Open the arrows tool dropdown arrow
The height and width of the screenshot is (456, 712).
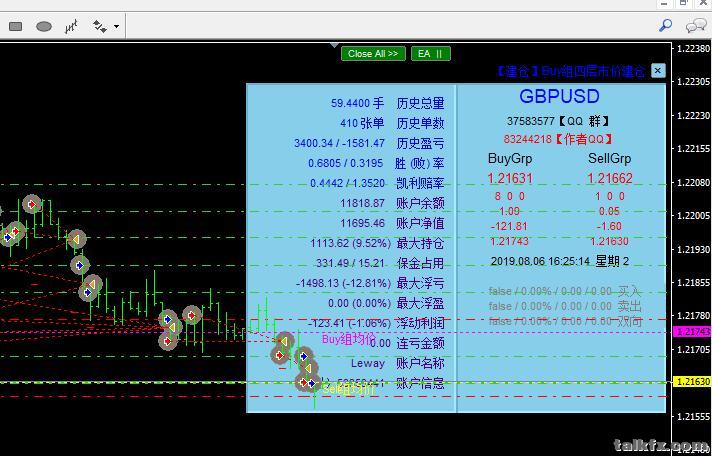click(x=117, y=26)
